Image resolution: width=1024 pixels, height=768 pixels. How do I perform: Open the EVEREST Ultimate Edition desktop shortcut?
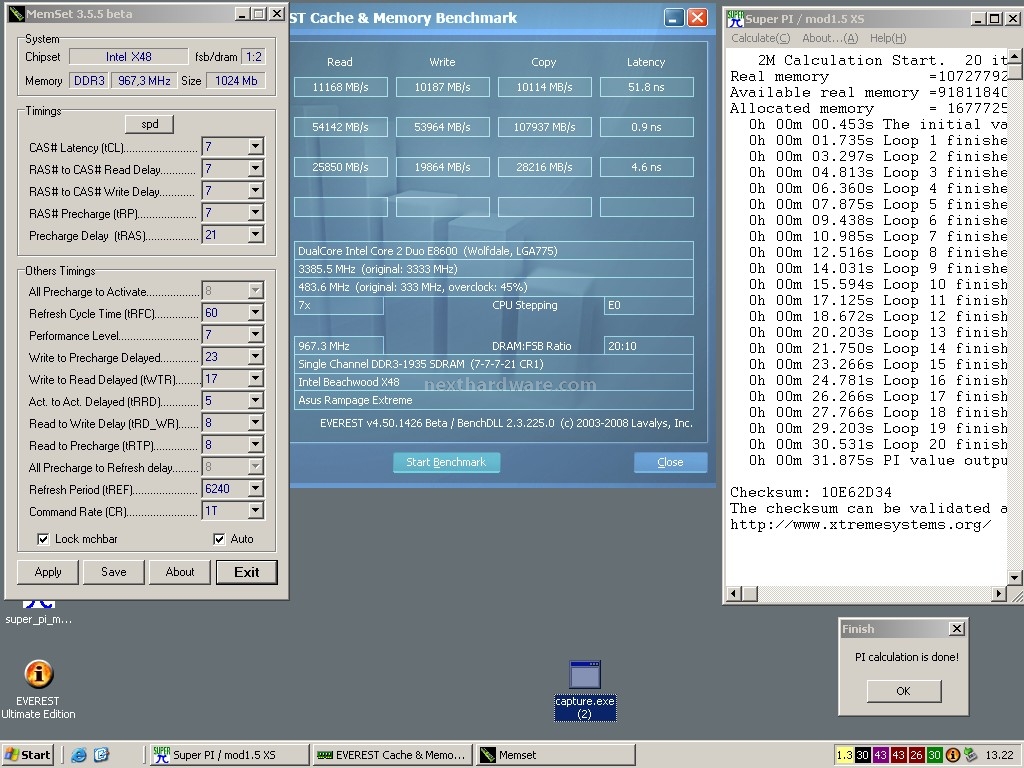(x=38, y=689)
